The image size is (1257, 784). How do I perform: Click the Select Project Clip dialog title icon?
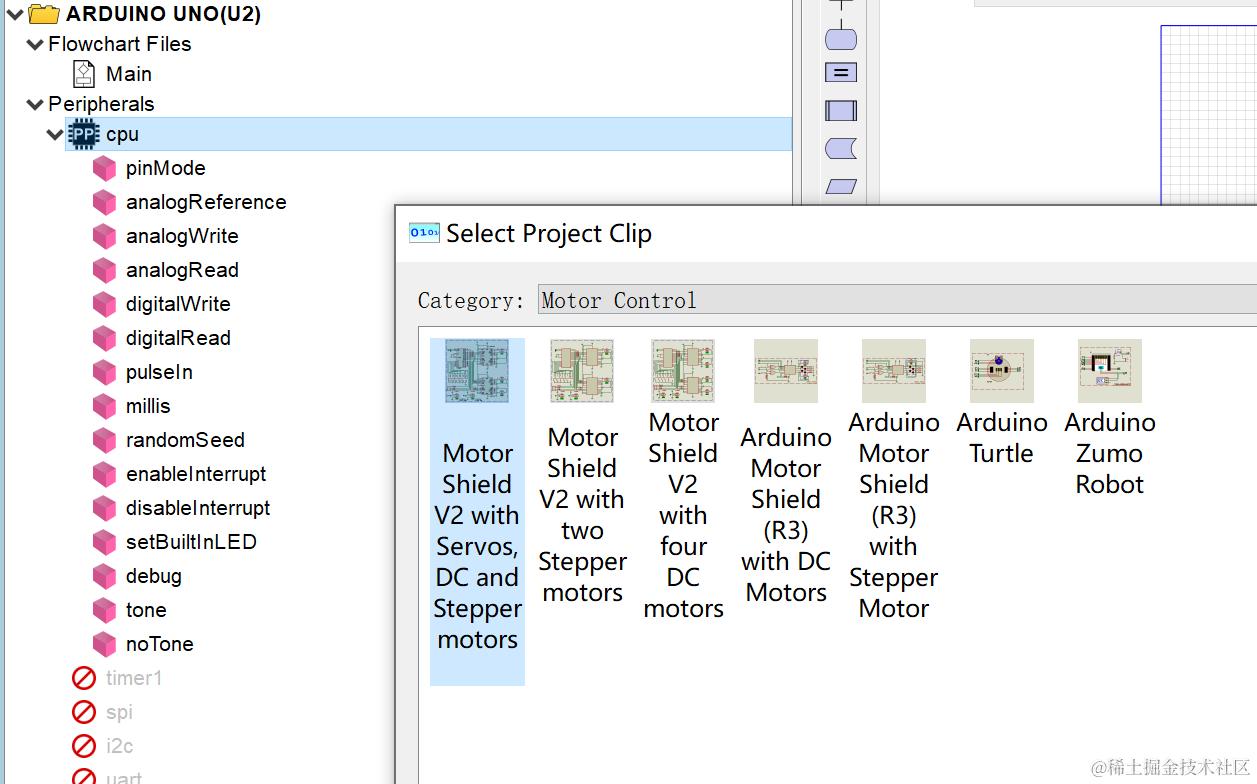pos(424,233)
